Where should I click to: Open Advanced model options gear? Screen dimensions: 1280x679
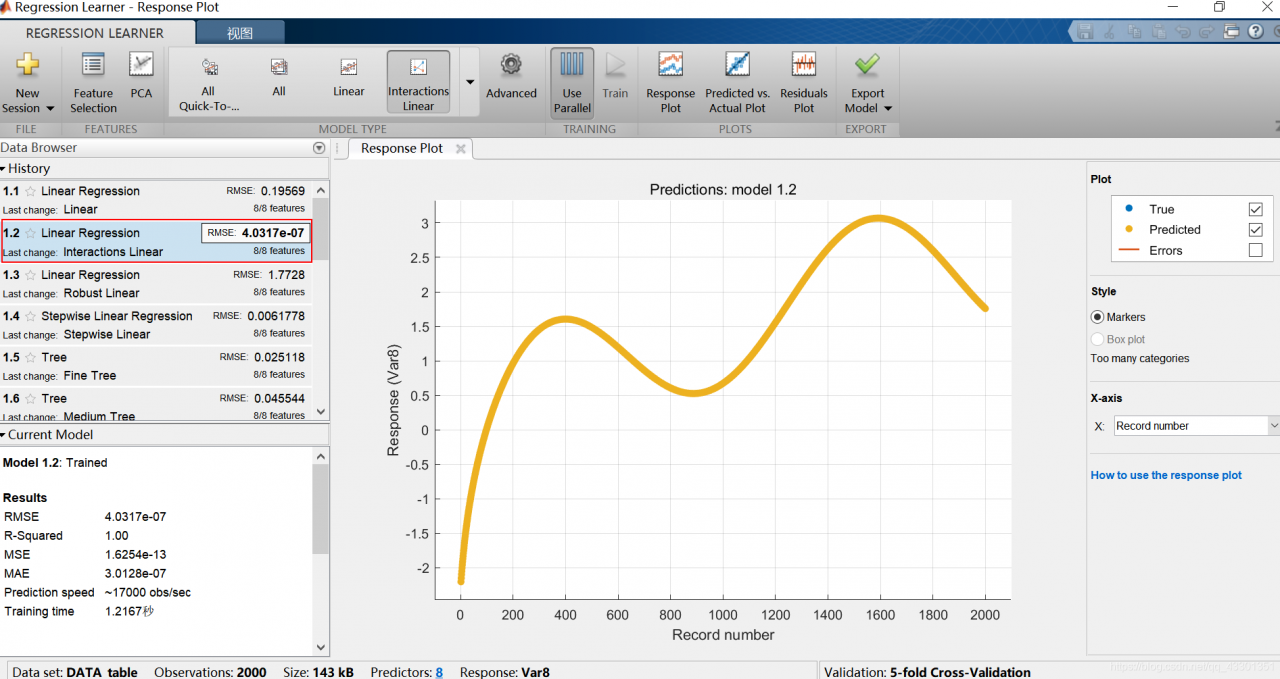coord(511,67)
